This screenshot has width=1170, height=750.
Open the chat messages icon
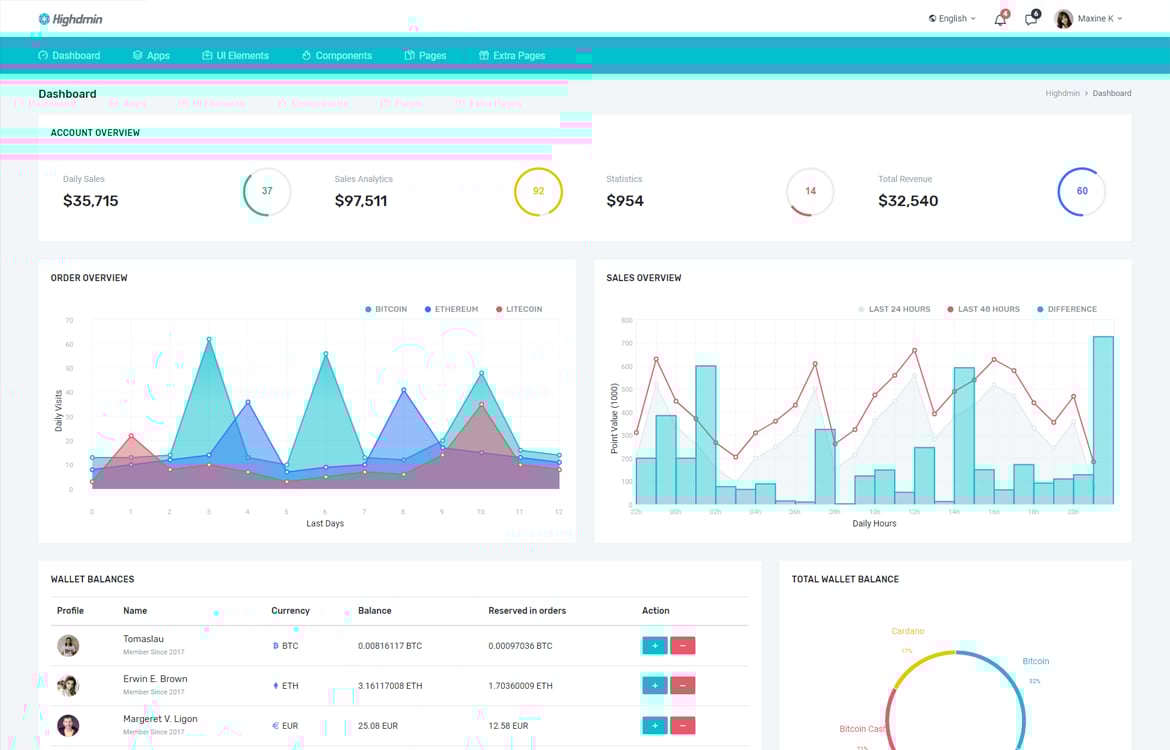pos(1030,19)
